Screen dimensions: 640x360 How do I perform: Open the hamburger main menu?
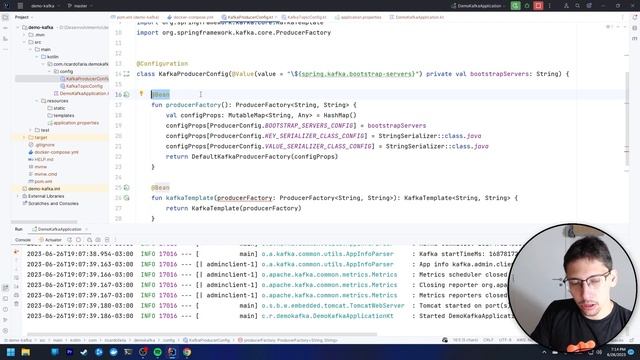point(20,6)
